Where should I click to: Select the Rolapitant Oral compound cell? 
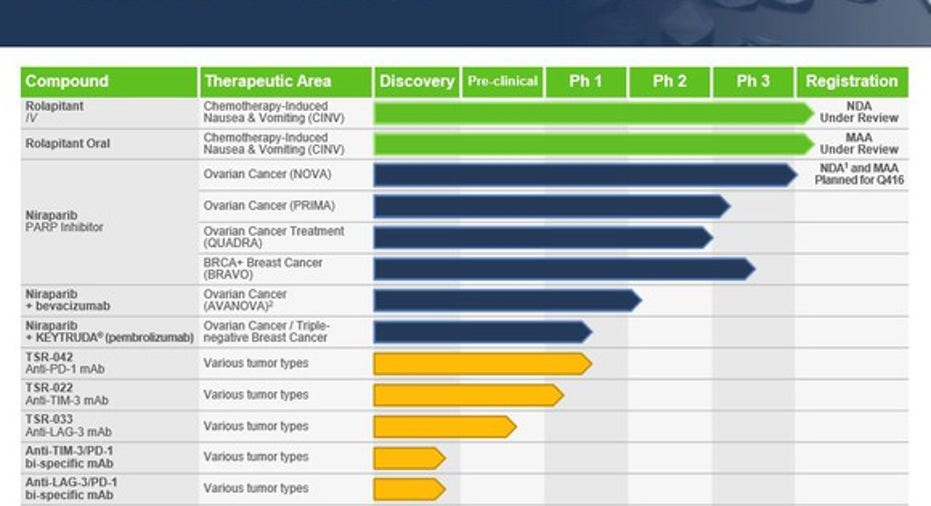pyautogui.click(x=109, y=144)
